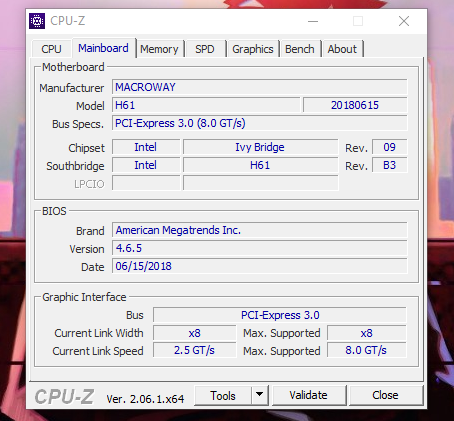The width and height of the screenshot is (454, 421).
Task: Select the Bus Specs PCI-Express field
Action: (260, 123)
